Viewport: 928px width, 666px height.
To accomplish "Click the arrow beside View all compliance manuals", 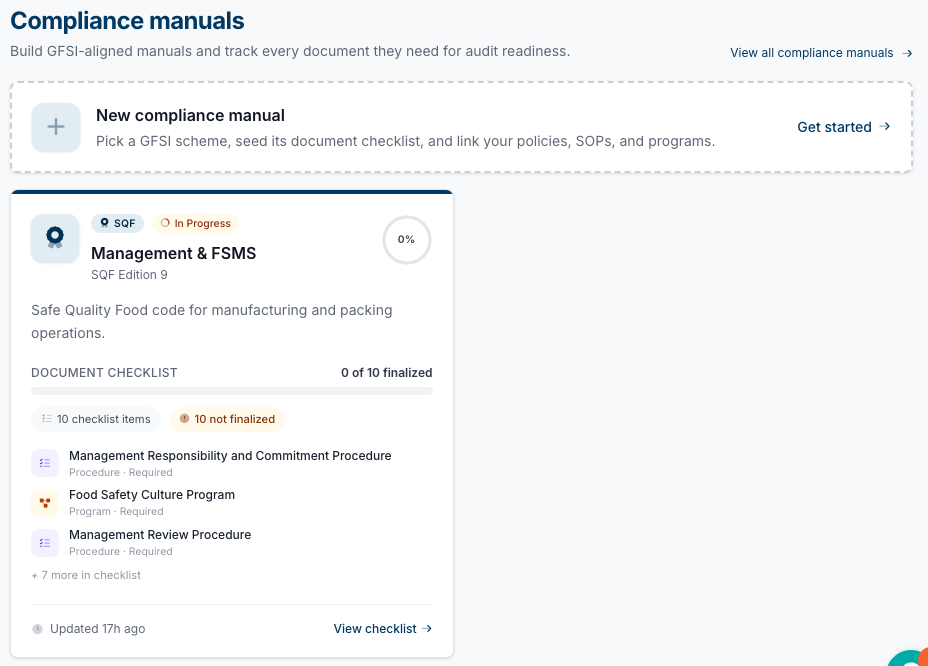I will pos(907,53).
